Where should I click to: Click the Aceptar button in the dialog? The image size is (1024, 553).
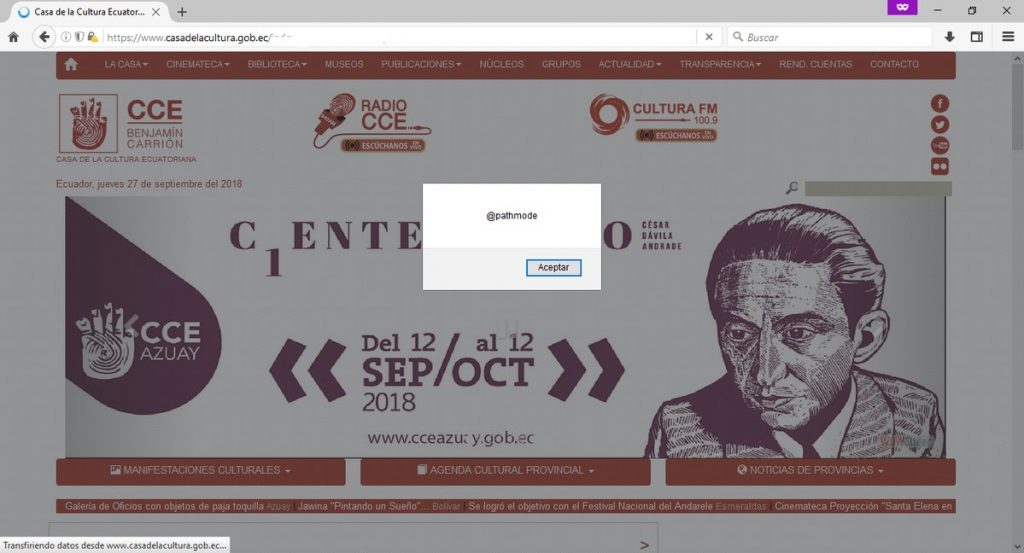pyautogui.click(x=553, y=268)
